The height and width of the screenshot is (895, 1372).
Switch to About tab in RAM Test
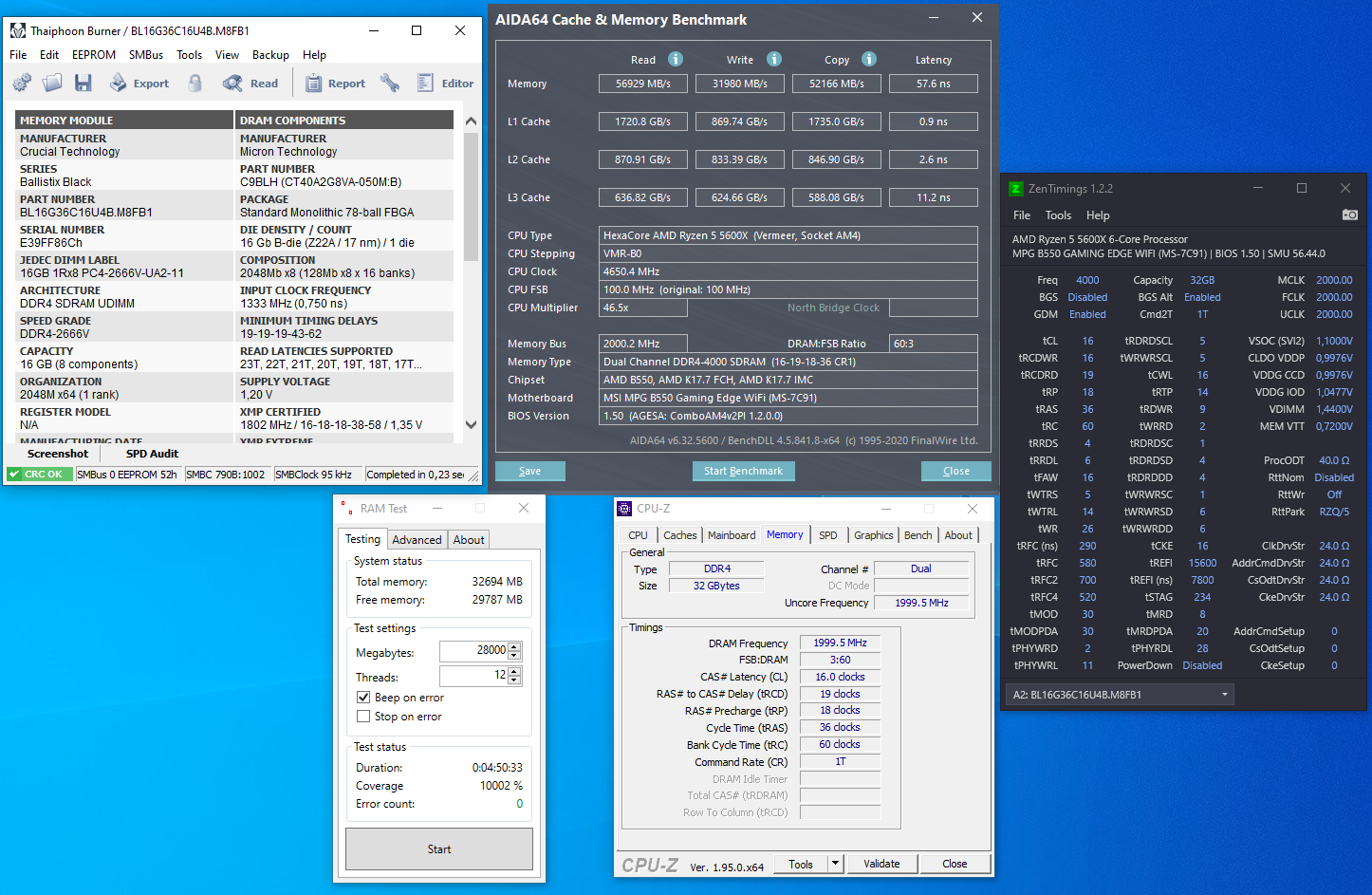[x=469, y=539]
